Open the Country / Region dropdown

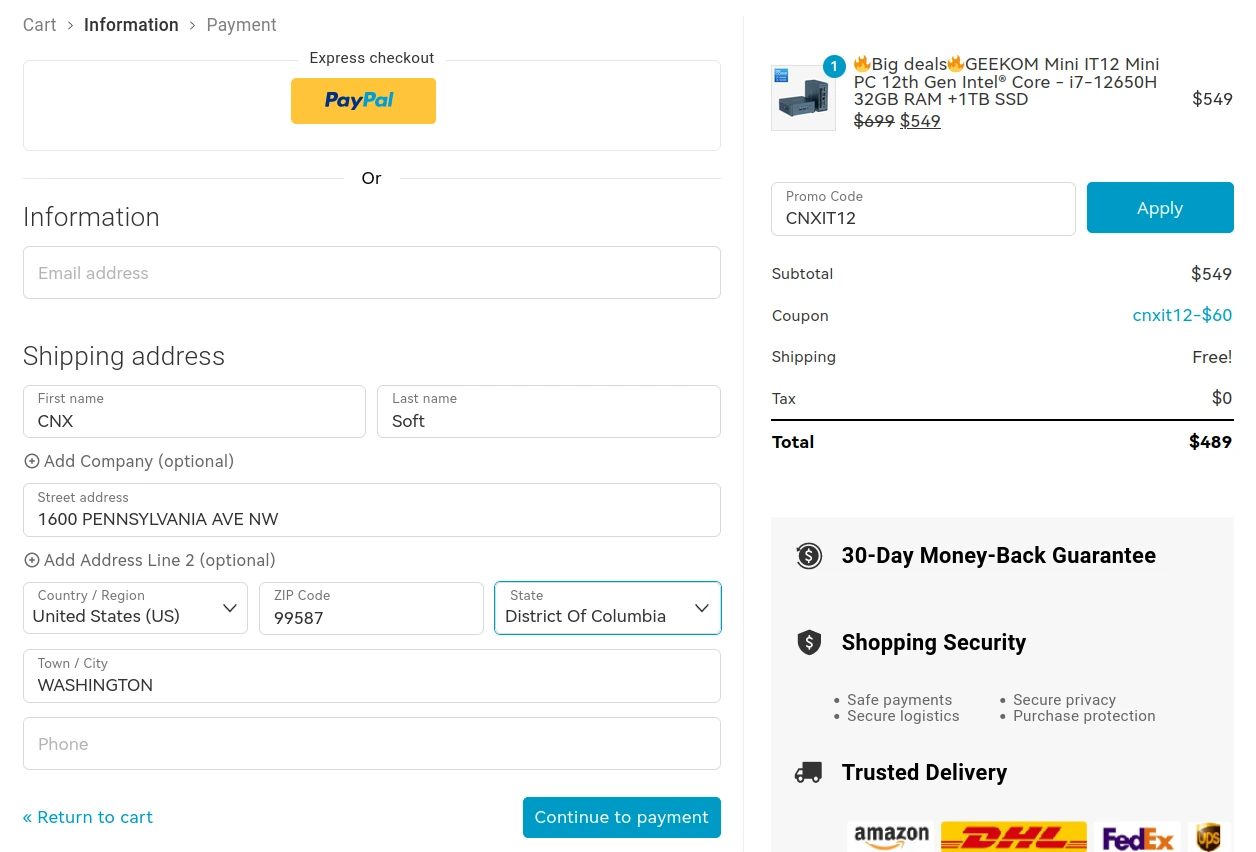135,608
